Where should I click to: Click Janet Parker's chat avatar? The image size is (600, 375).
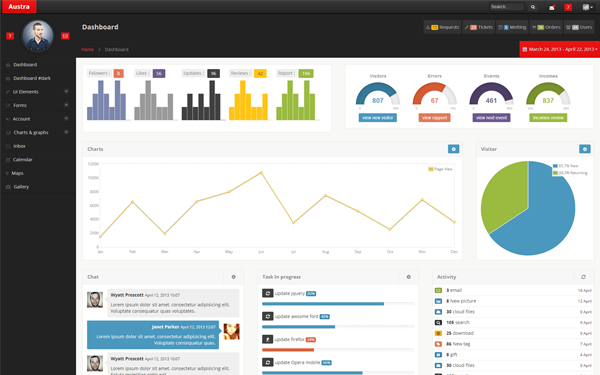click(232, 331)
